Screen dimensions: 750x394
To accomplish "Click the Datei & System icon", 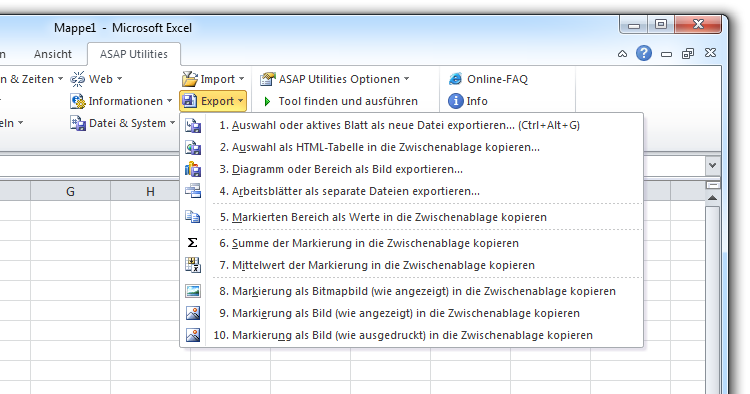I will point(77,123).
